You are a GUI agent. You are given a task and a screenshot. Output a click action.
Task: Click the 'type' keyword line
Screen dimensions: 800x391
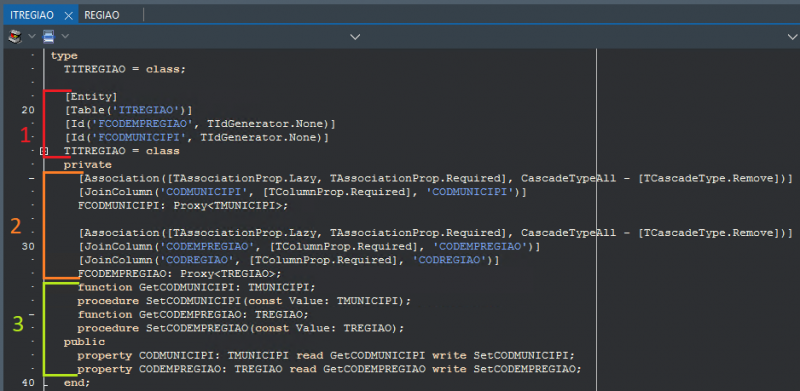pyautogui.click(x=64, y=56)
